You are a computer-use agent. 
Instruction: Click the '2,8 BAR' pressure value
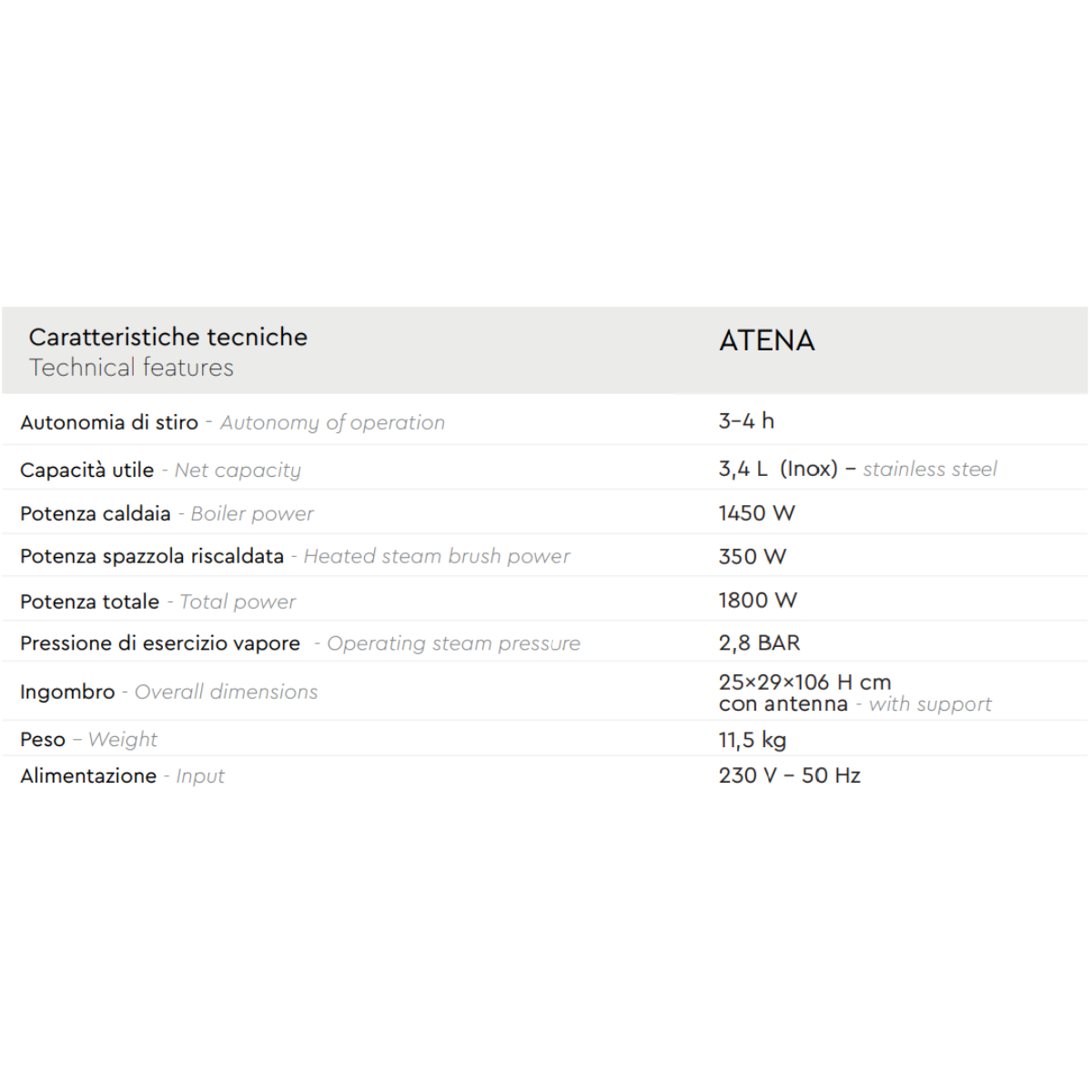tap(759, 642)
